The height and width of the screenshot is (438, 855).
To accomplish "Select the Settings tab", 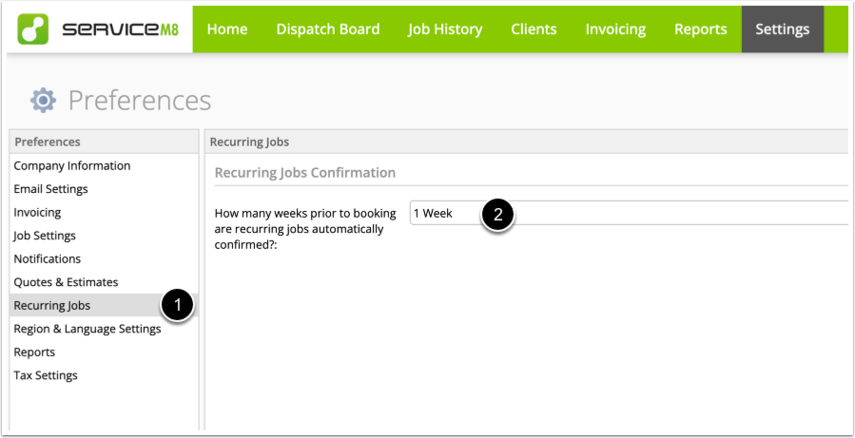I will point(782,29).
